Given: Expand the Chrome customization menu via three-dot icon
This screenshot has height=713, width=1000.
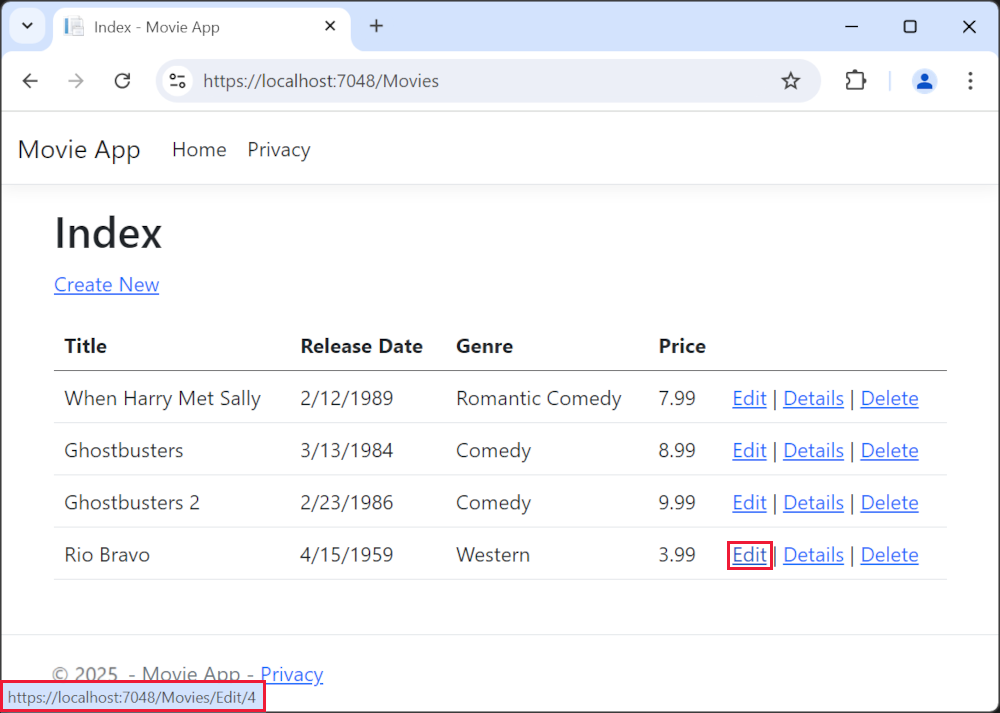Looking at the screenshot, I should 970,81.
